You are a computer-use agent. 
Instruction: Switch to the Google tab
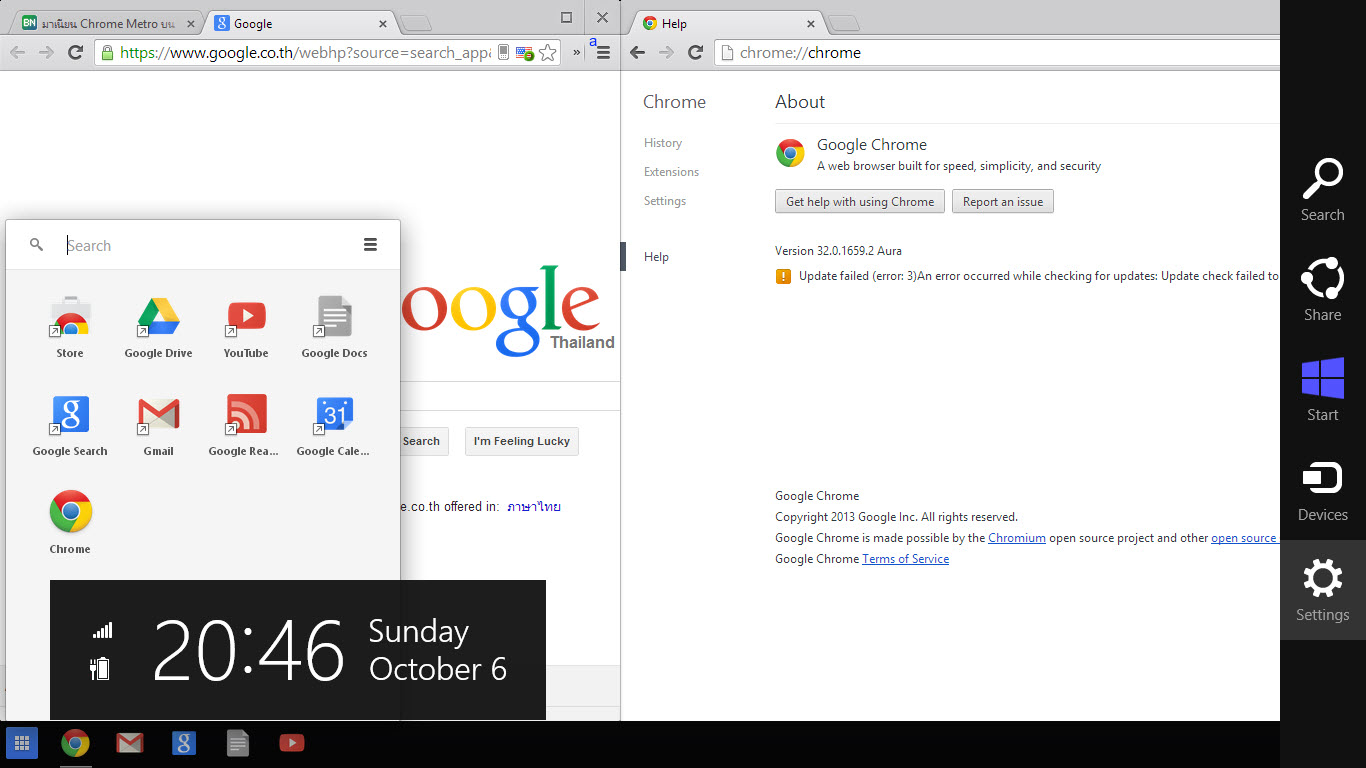click(300, 23)
